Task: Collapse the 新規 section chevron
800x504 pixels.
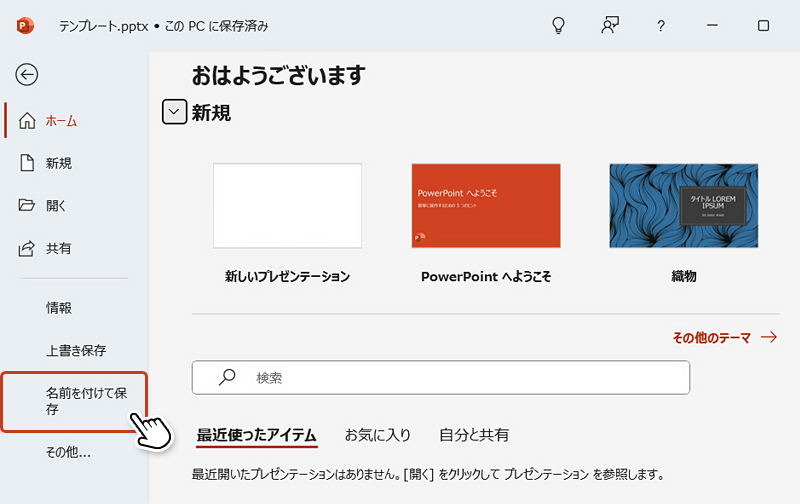Action: (174, 112)
